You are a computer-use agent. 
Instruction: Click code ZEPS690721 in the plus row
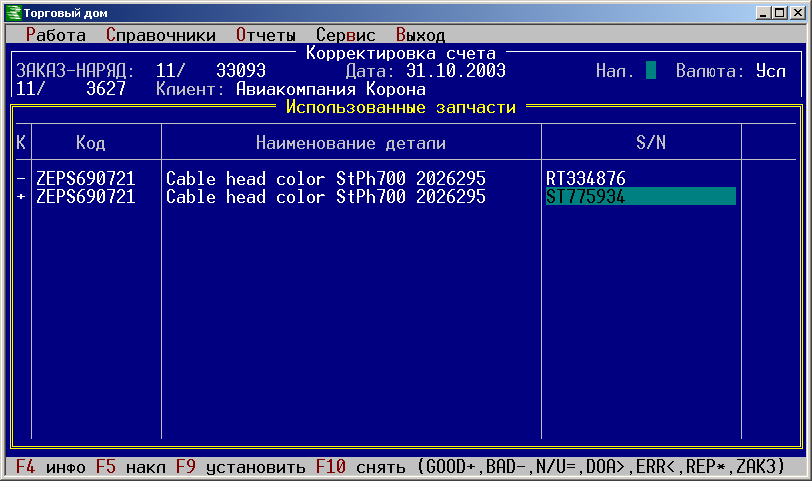pos(85,196)
